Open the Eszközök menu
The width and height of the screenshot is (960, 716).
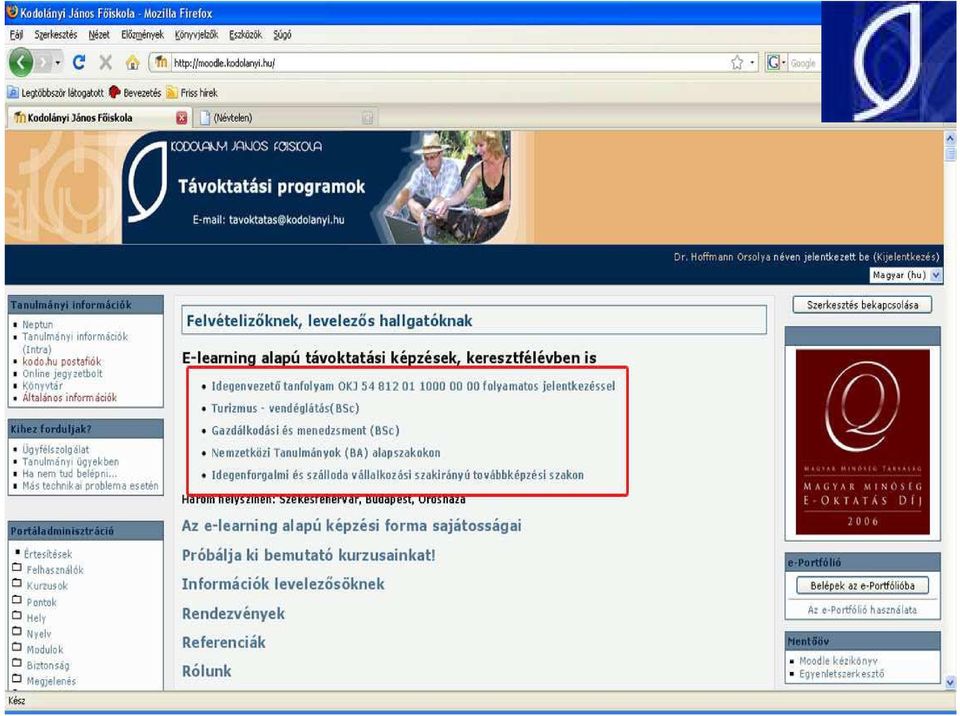pyautogui.click(x=246, y=35)
